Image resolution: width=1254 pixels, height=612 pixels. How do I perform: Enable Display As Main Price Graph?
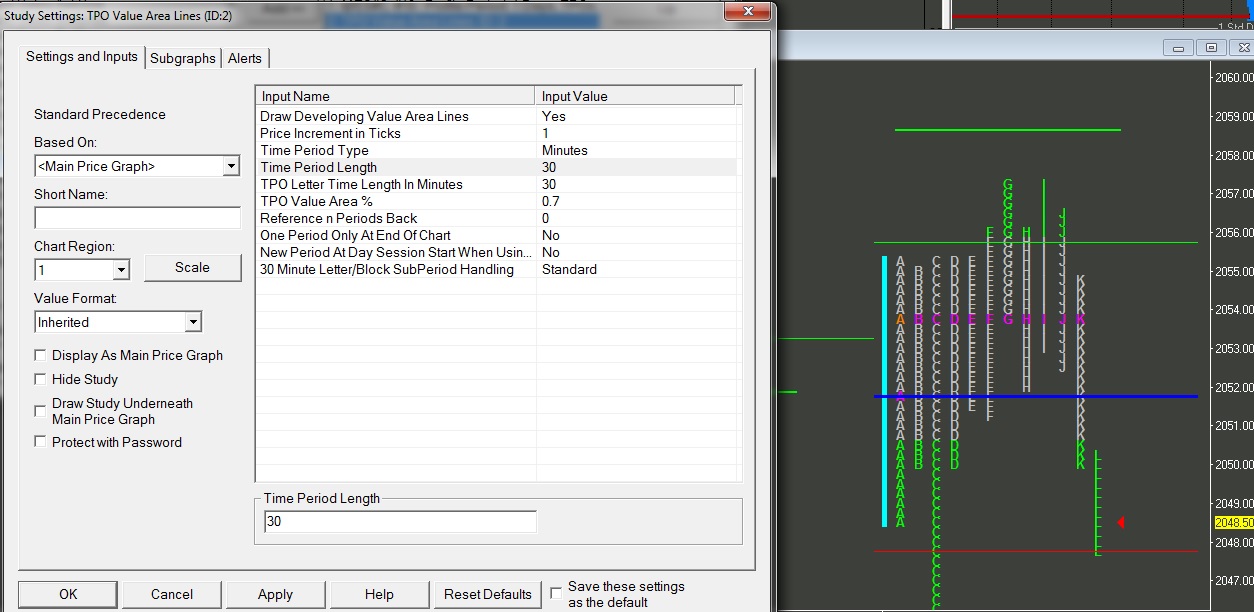click(41, 355)
